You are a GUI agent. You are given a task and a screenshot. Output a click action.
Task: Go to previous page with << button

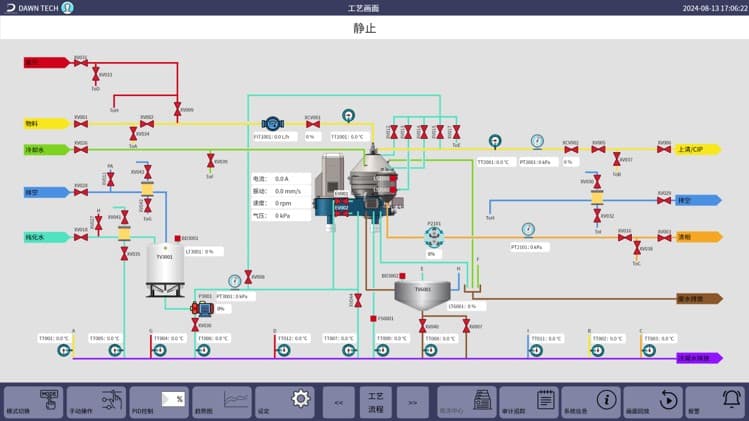pos(338,402)
